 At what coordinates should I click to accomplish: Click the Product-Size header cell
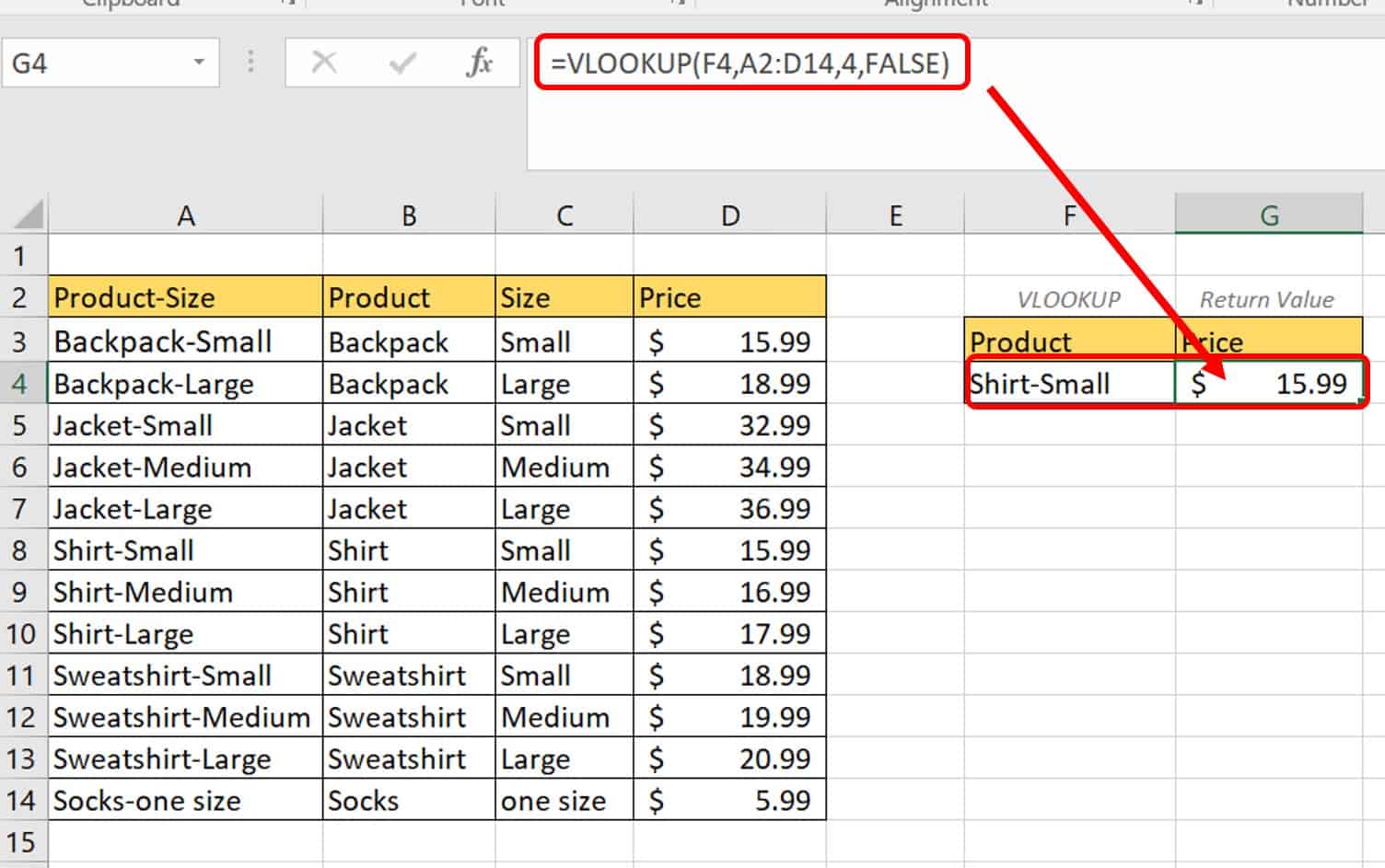point(185,297)
